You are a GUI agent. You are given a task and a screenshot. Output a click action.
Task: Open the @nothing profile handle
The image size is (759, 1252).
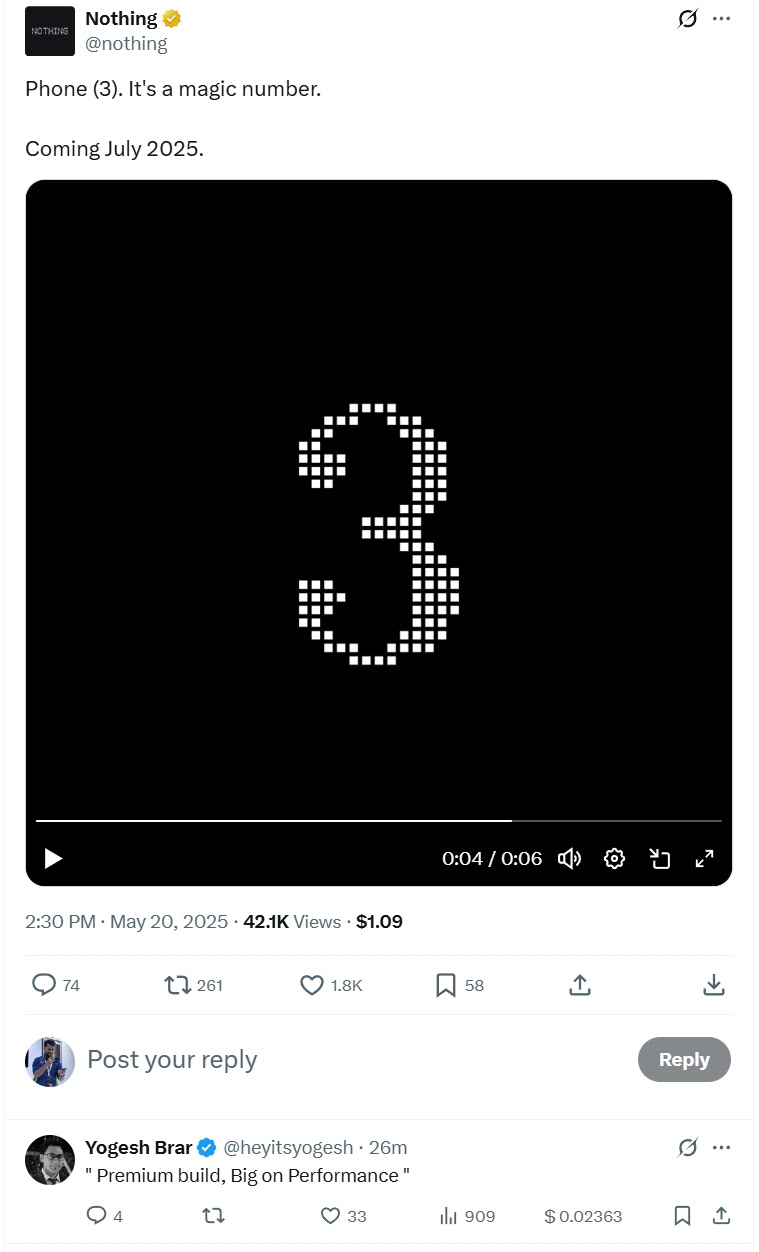126,43
